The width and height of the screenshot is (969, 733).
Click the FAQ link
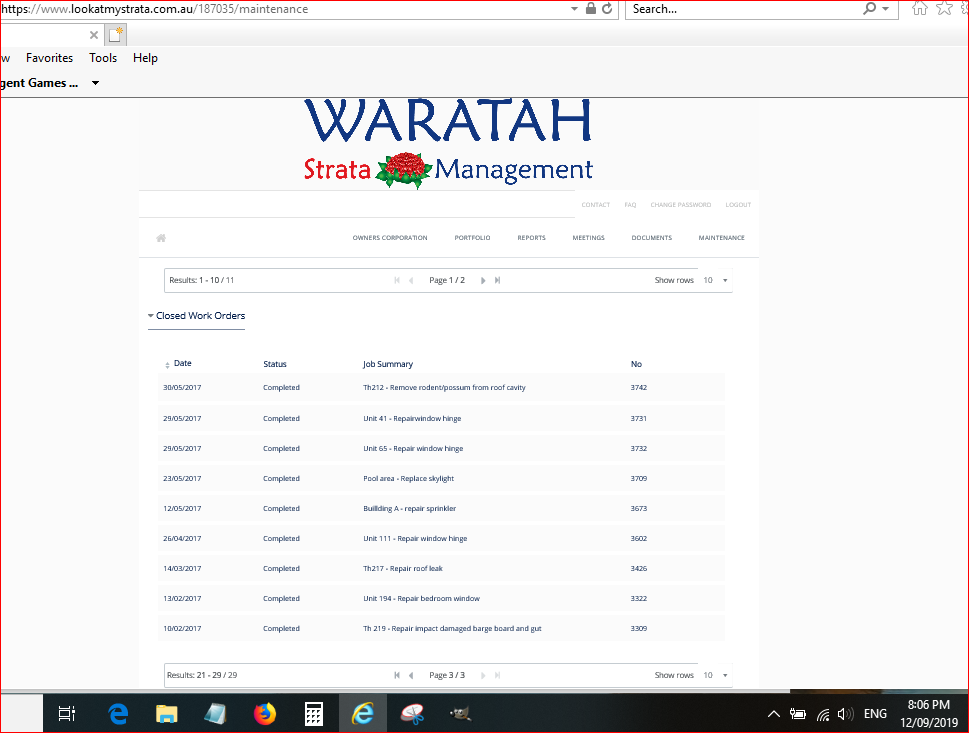click(x=630, y=205)
